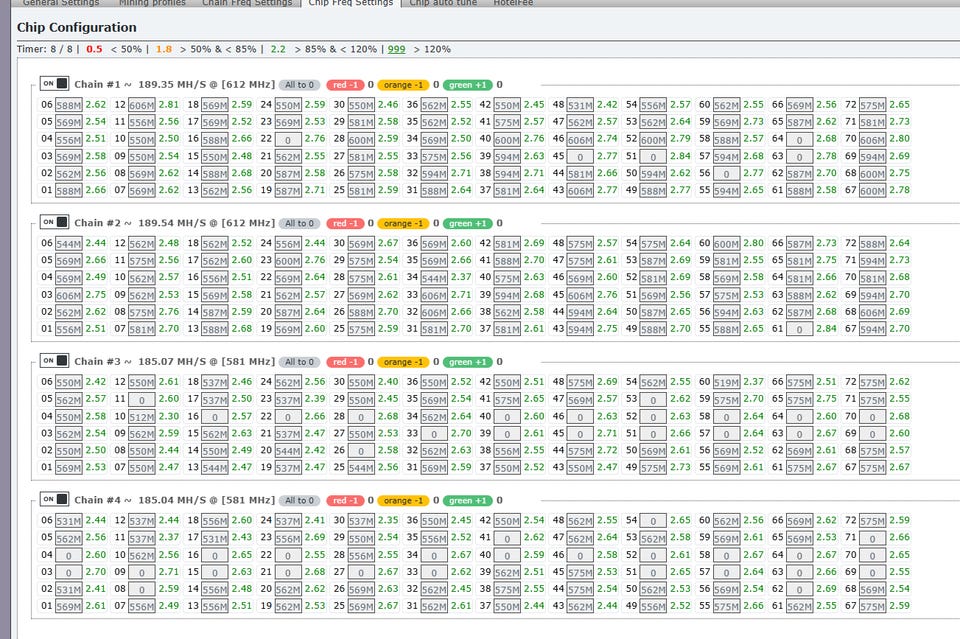Select chip 06 frequency field in Chain #1
The width and height of the screenshot is (960, 639).
pos(68,105)
